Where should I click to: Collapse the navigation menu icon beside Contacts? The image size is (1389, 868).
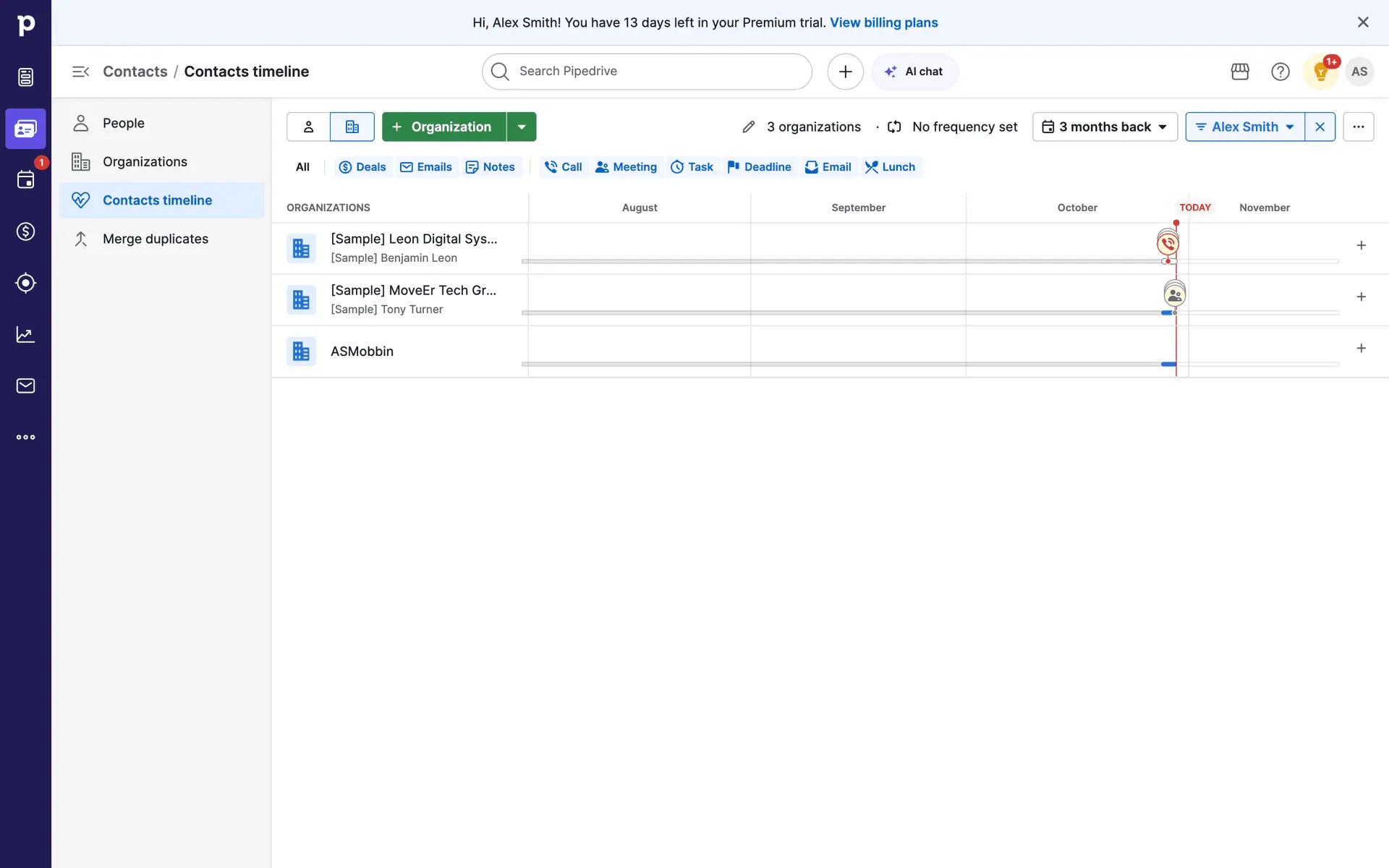80,72
